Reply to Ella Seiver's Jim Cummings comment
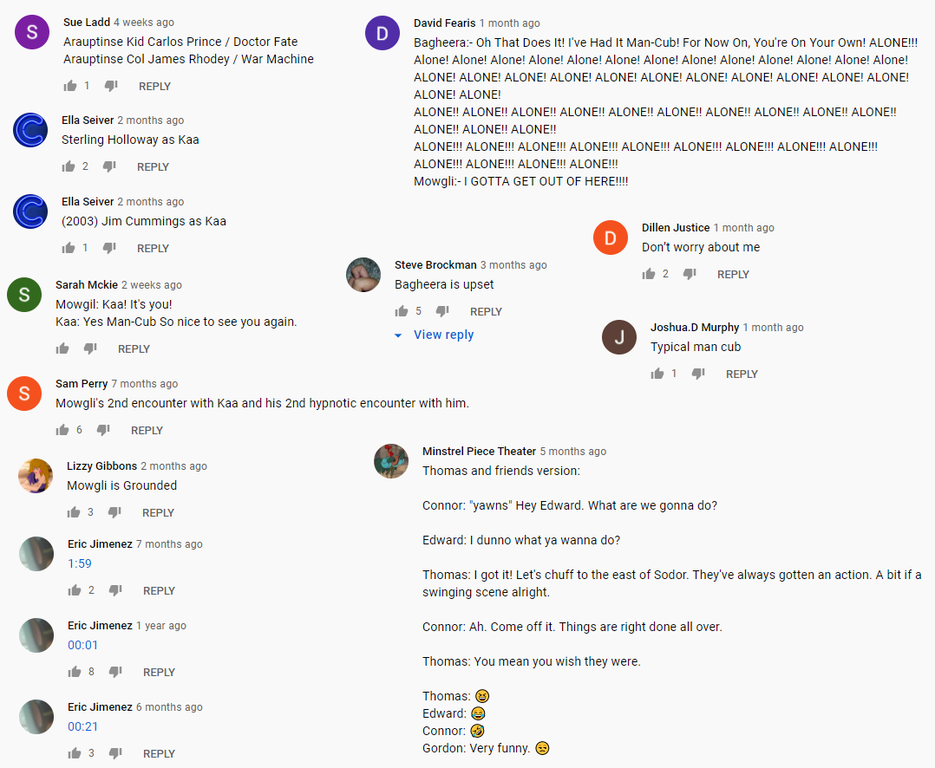935x768 pixels. [153, 248]
